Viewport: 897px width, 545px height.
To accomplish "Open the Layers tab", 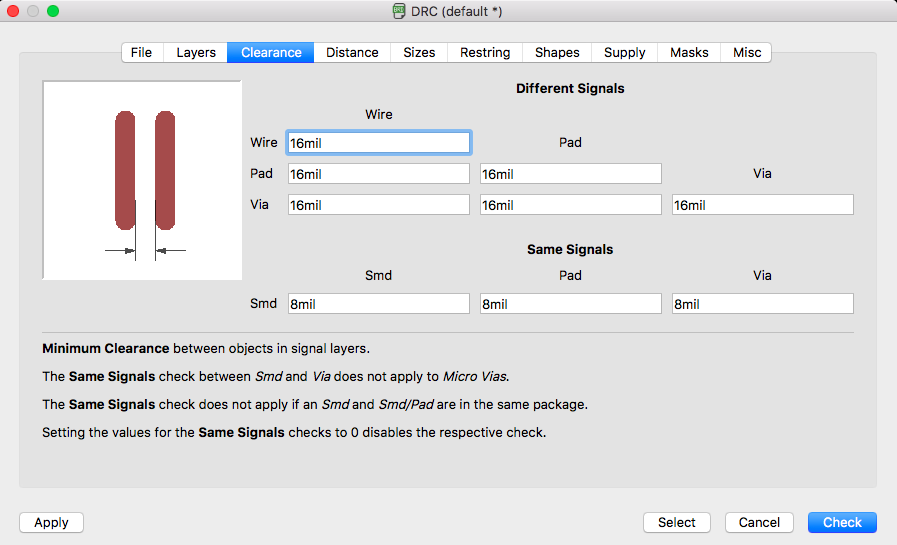I will [x=196, y=53].
